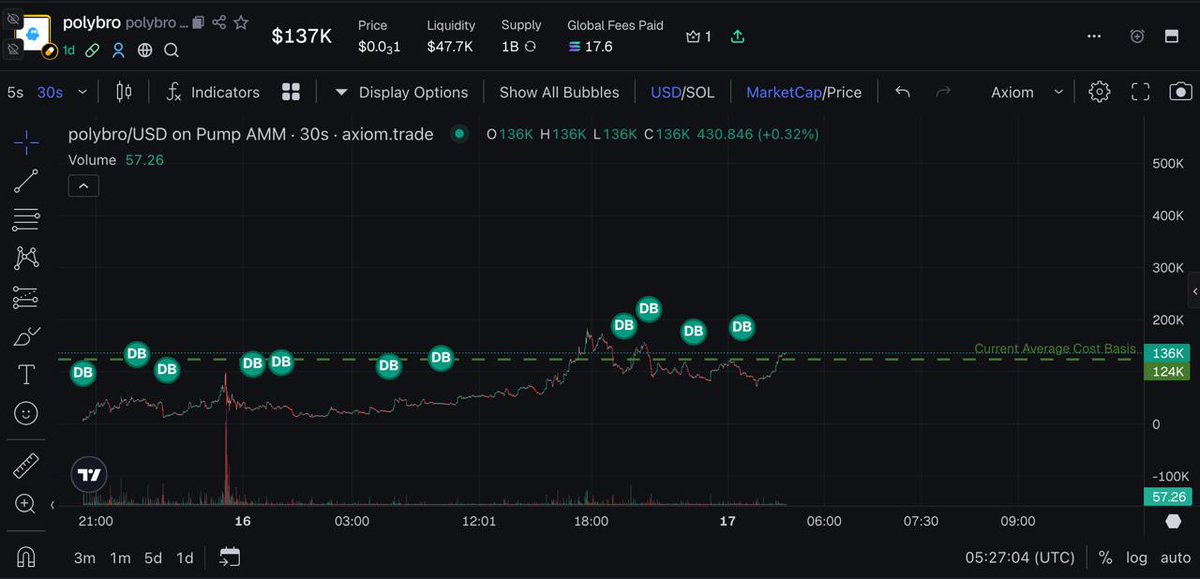Switch currency to SOL

tap(700, 92)
